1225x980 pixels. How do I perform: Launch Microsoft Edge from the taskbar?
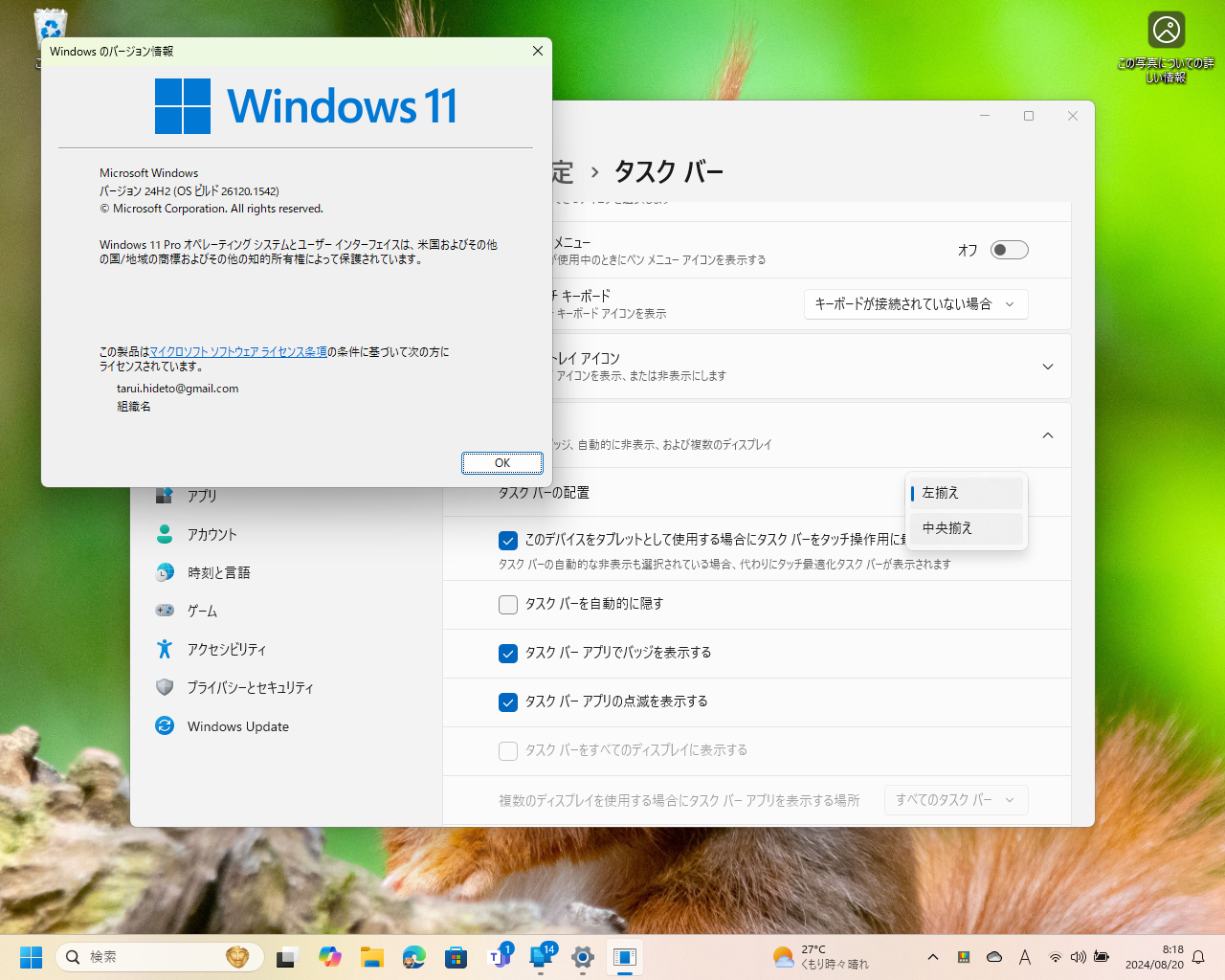click(x=412, y=957)
